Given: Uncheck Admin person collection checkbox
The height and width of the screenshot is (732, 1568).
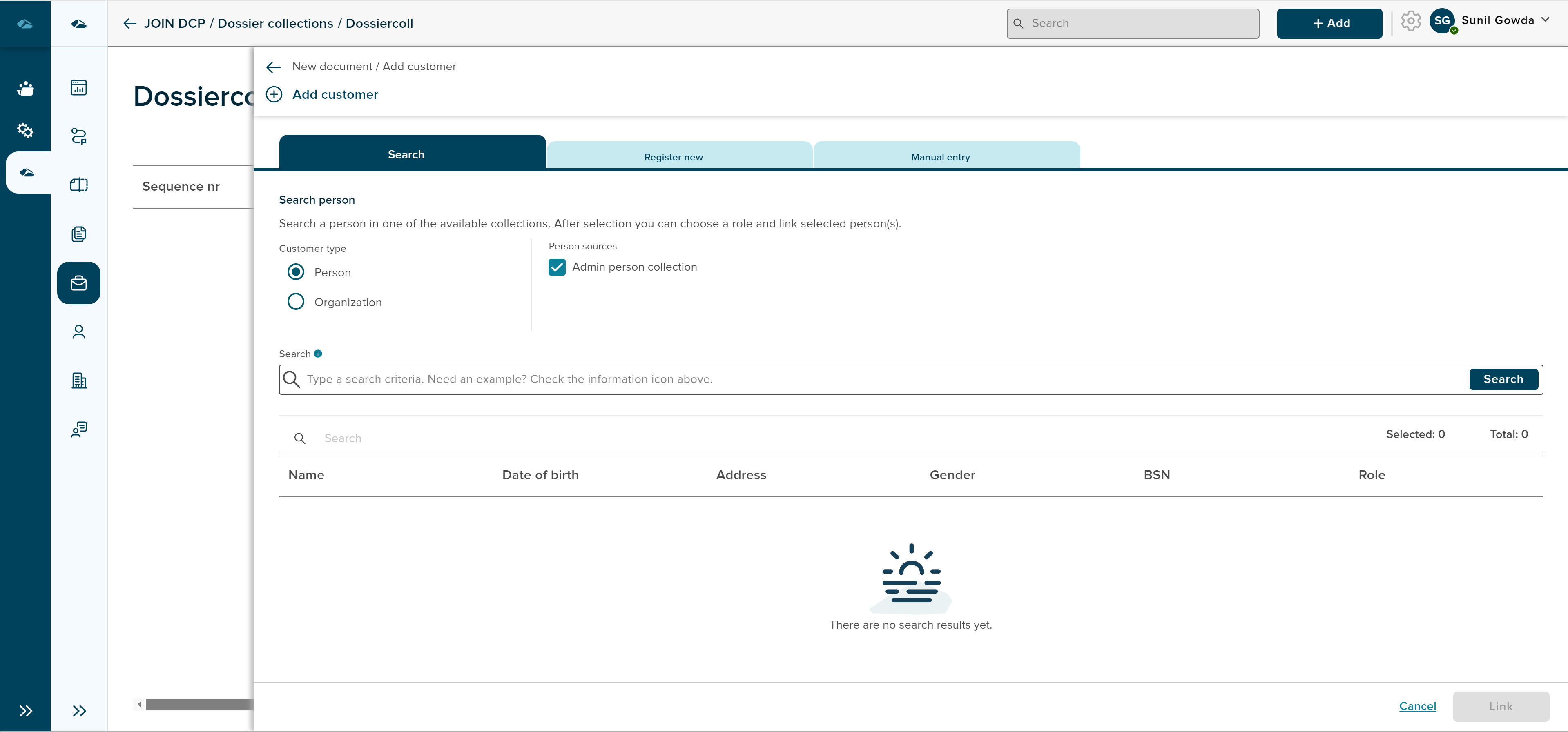Looking at the screenshot, I should (x=556, y=267).
